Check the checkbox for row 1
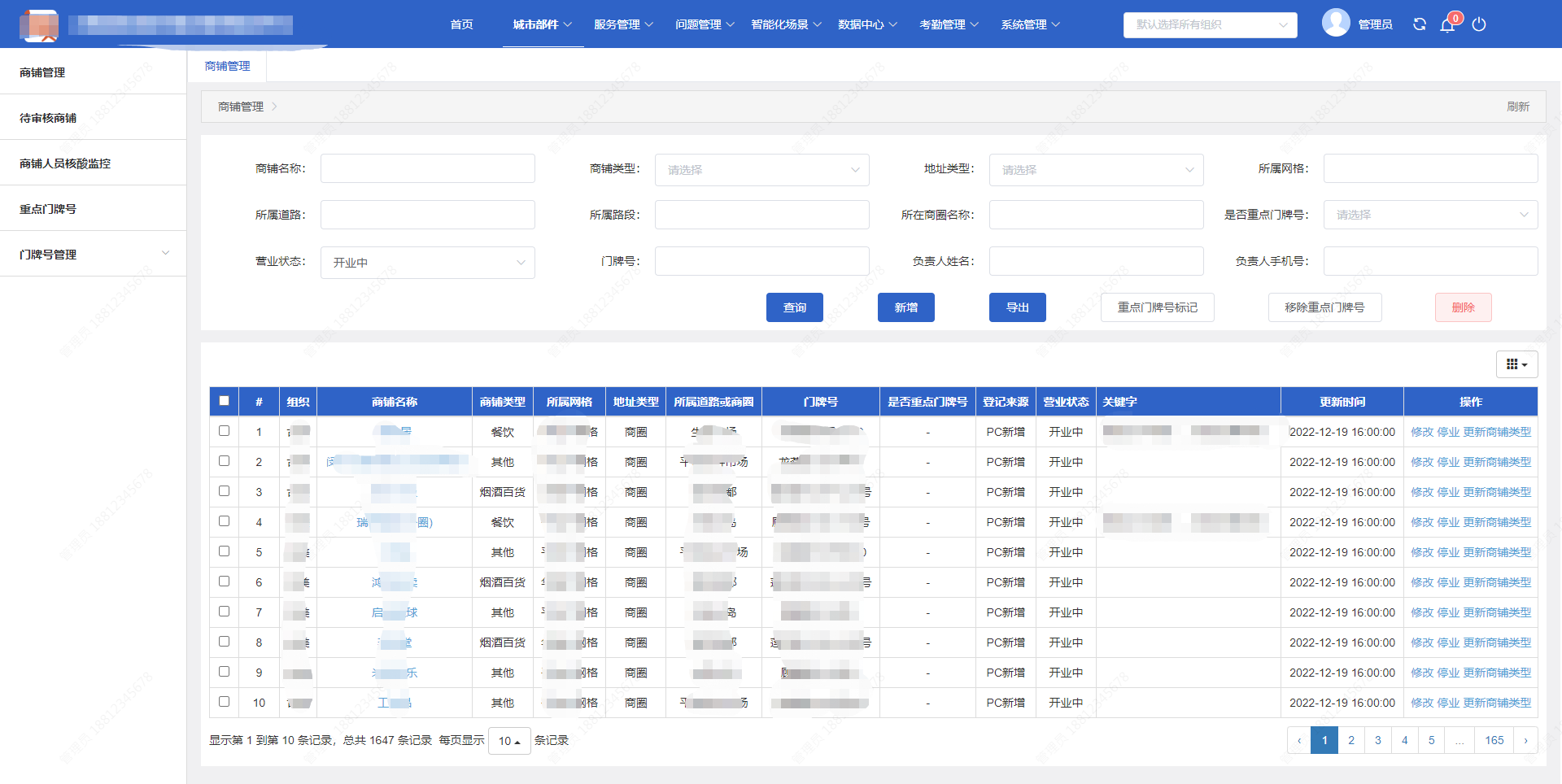Viewport: 1562px width, 784px height. [225, 431]
